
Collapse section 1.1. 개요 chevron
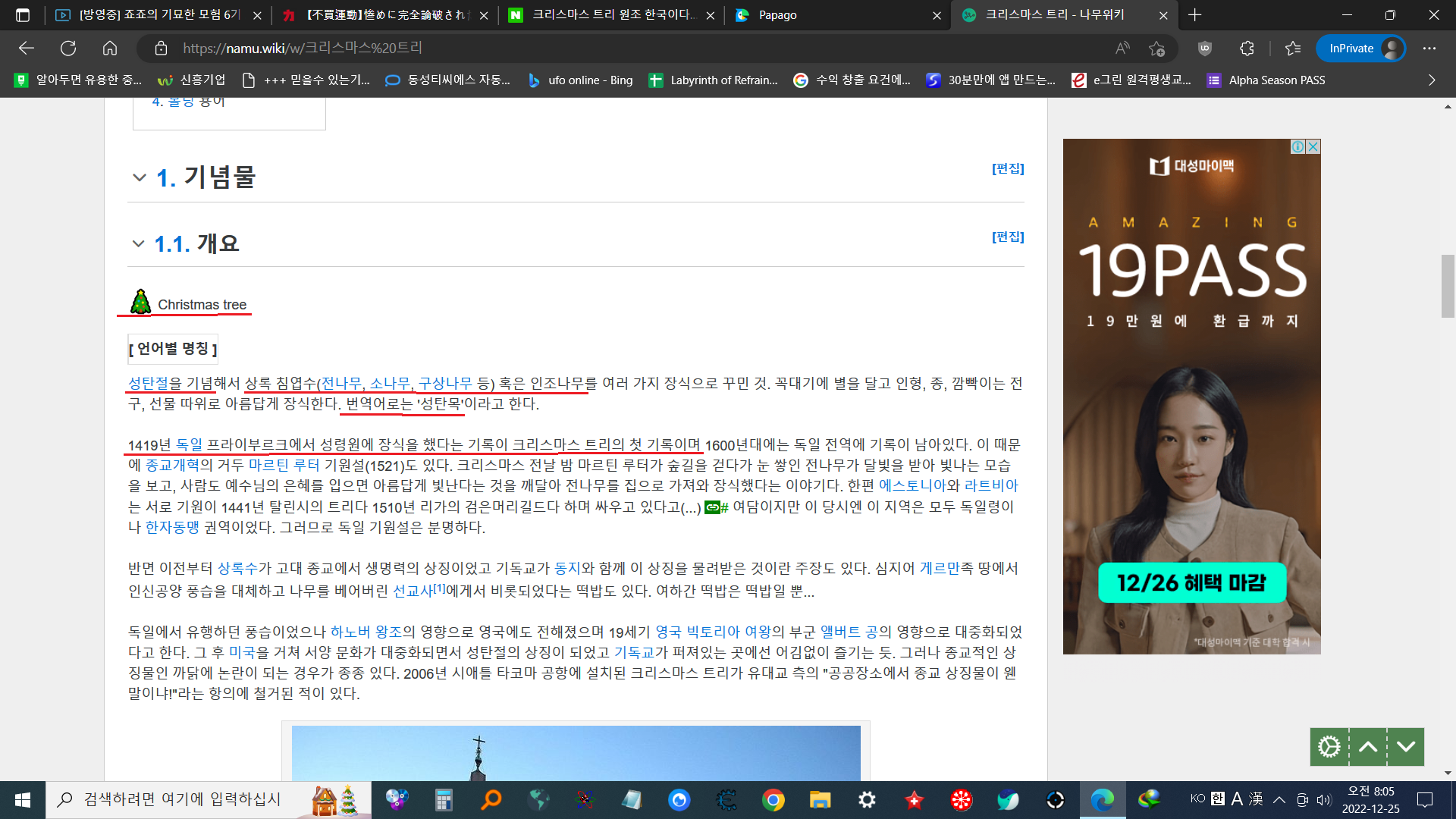(138, 243)
